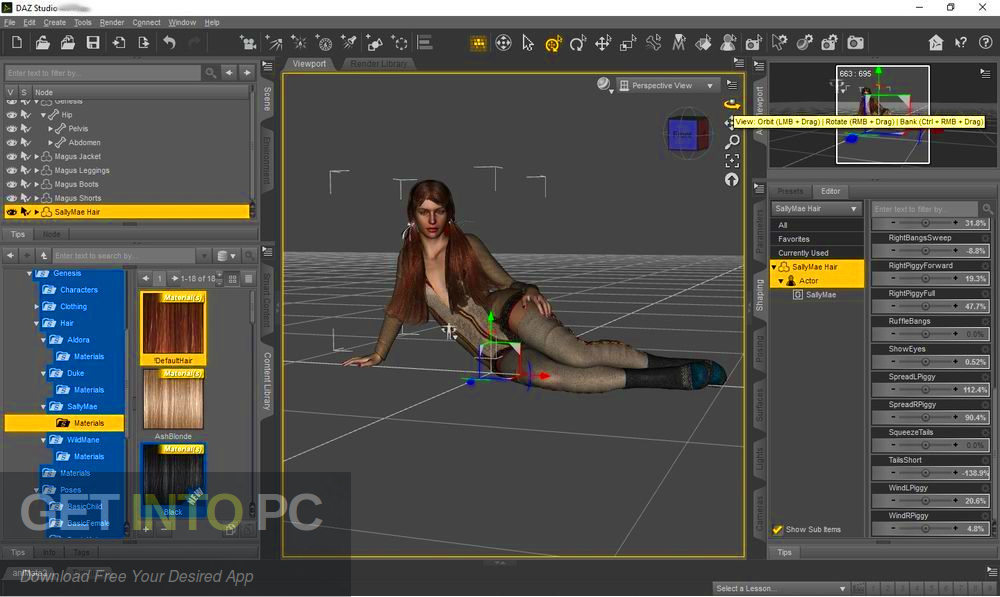Collapse the Actor item in Shaping tree
1000x597 pixels.
781,281
